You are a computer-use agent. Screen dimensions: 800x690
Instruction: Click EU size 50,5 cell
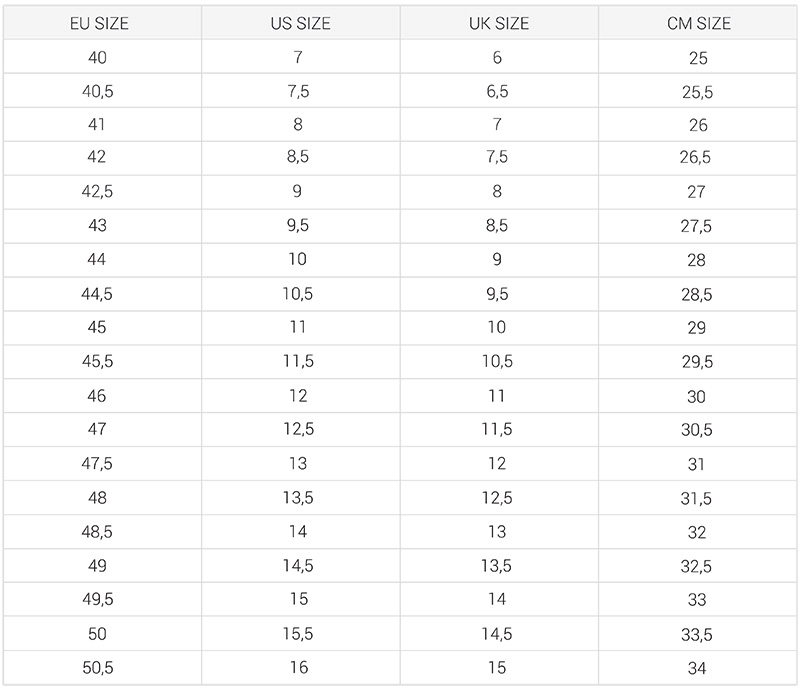pos(102,668)
